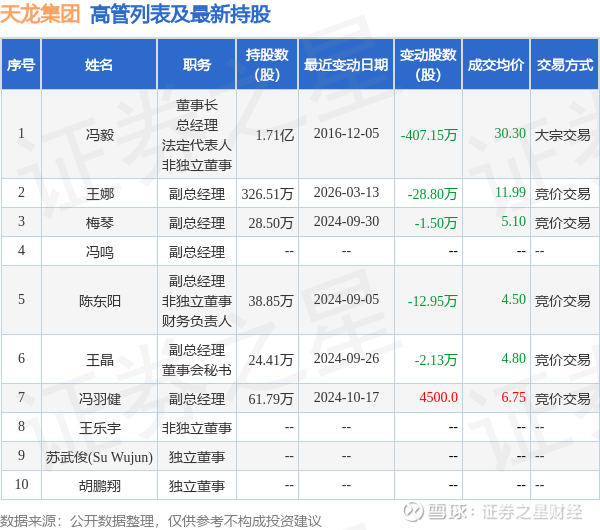The width and height of the screenshot is (600, 530).
Task: Click 非独立董事 in 王乐宇's row
Action: pyautogui.click(x=197, y=428)
